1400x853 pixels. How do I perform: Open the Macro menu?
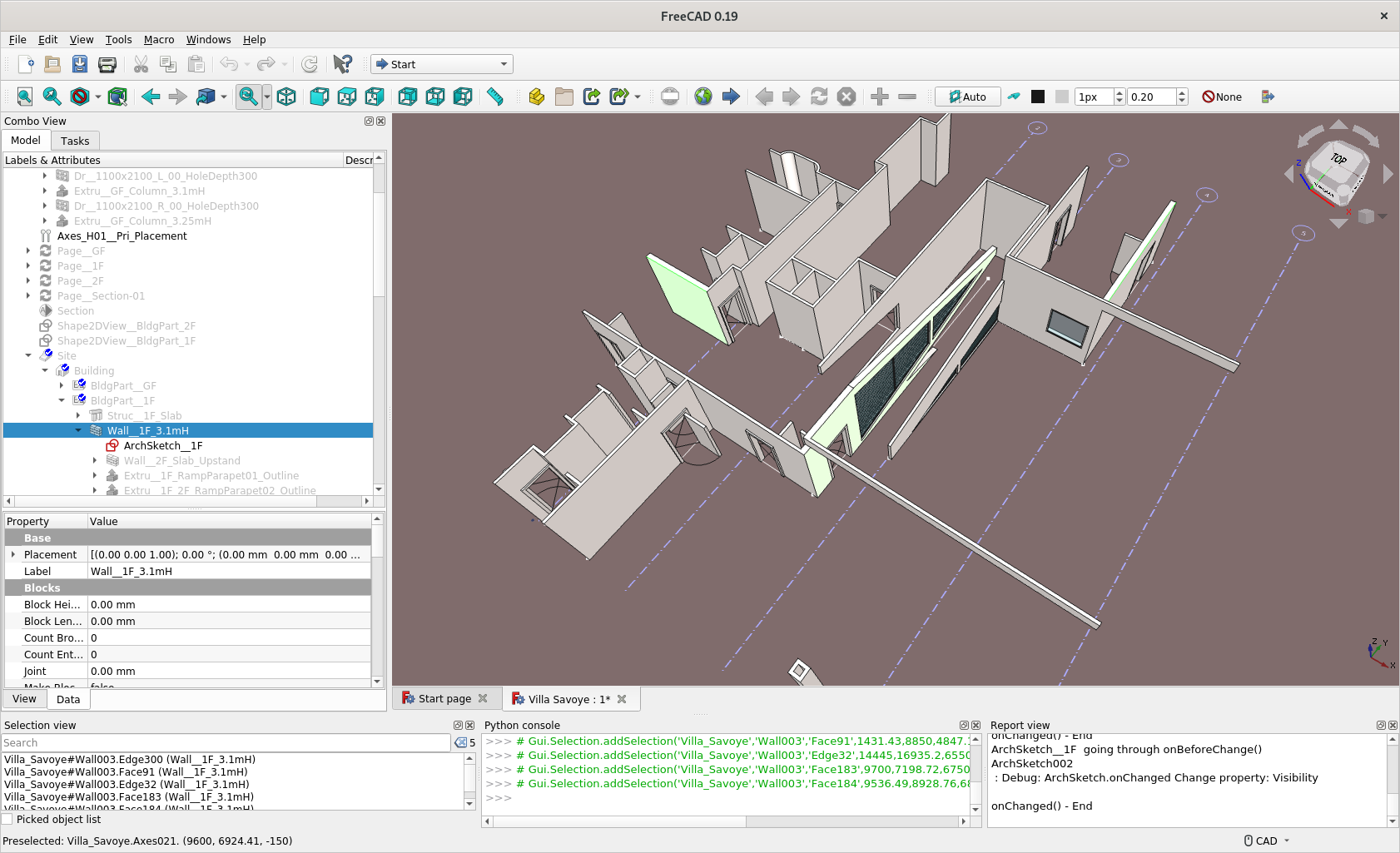pyautogui.click(x=159, y=39)
